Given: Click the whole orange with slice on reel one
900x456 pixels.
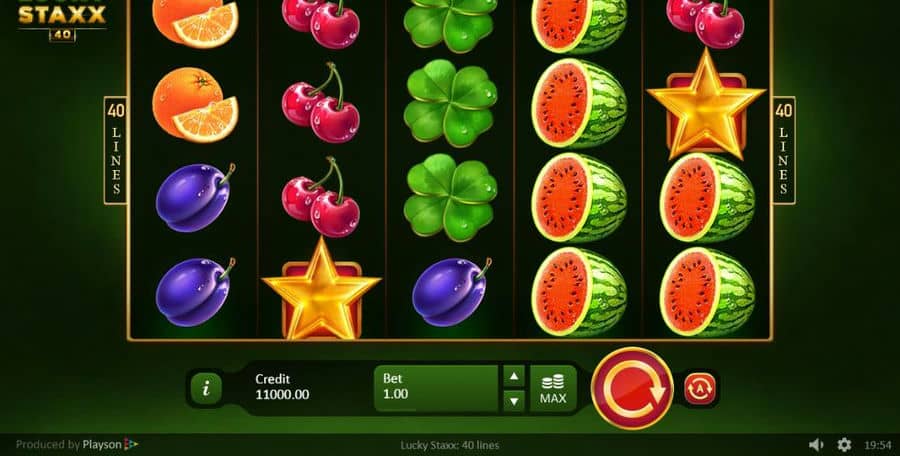Looking at the screenshot, I should [195, 105].
